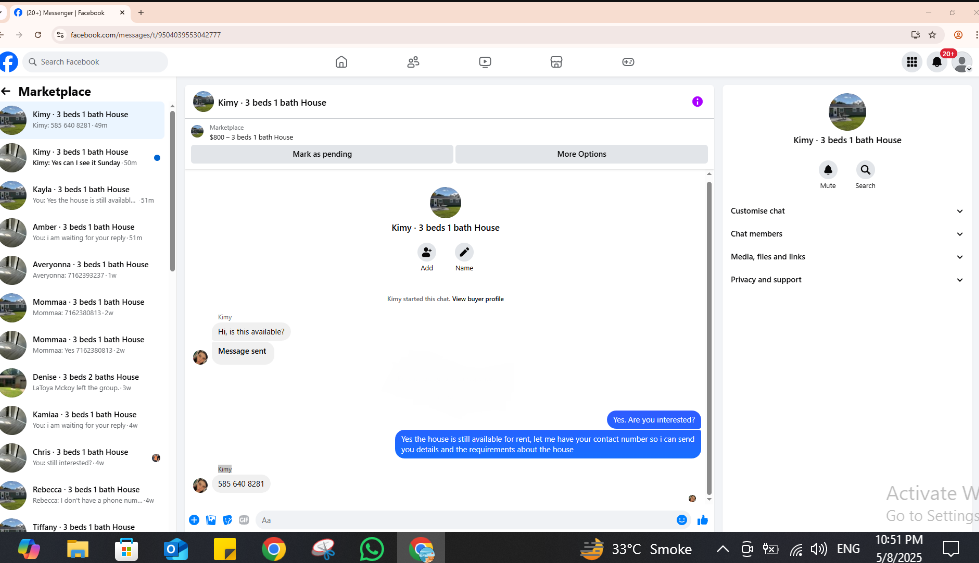Viewport: 979px width, 563px height.
Task: Open Outlook from the taskbar
Action: [175, 549]
